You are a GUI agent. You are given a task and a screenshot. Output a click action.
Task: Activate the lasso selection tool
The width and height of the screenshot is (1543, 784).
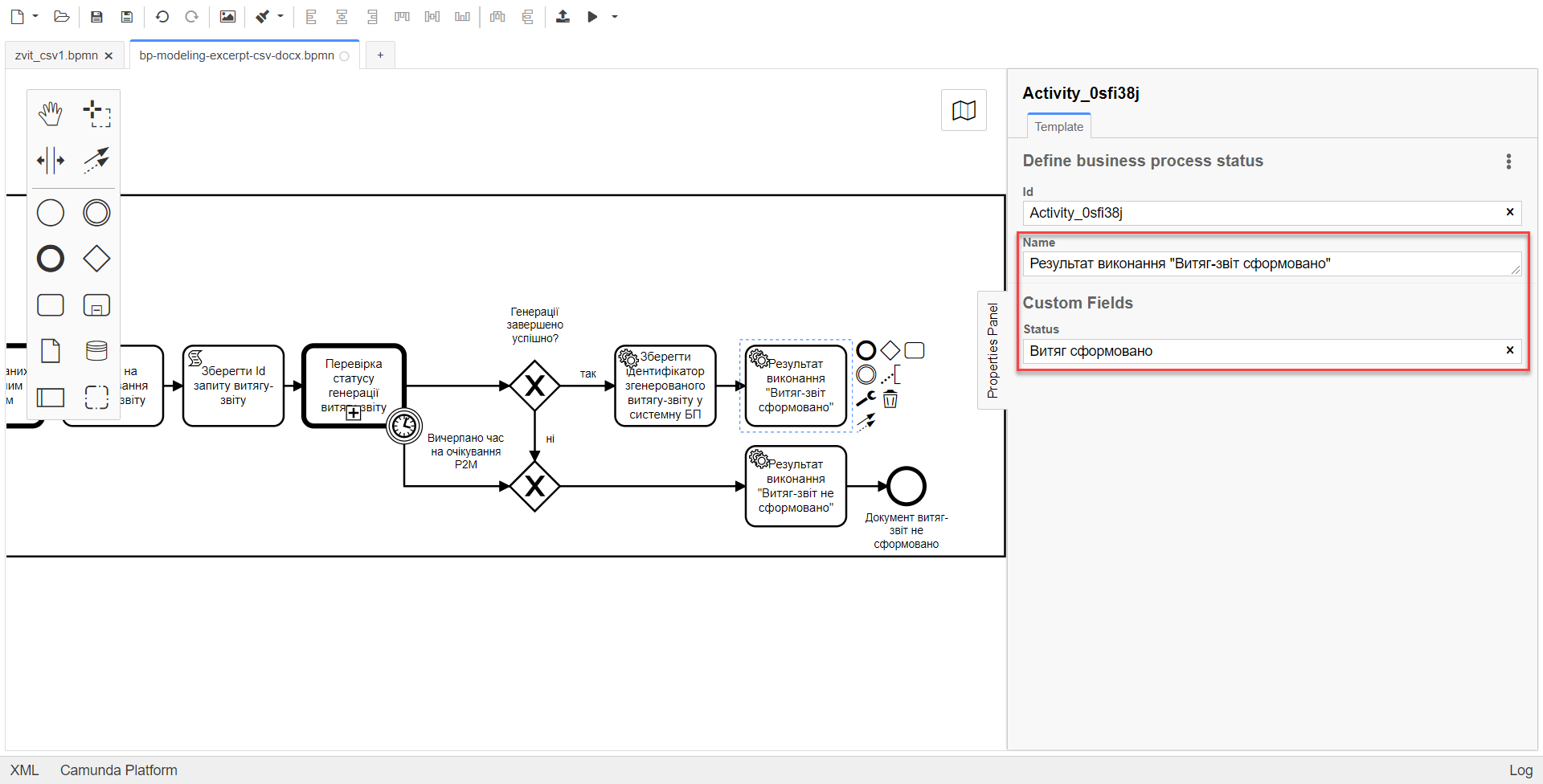(x=96, y=114)
